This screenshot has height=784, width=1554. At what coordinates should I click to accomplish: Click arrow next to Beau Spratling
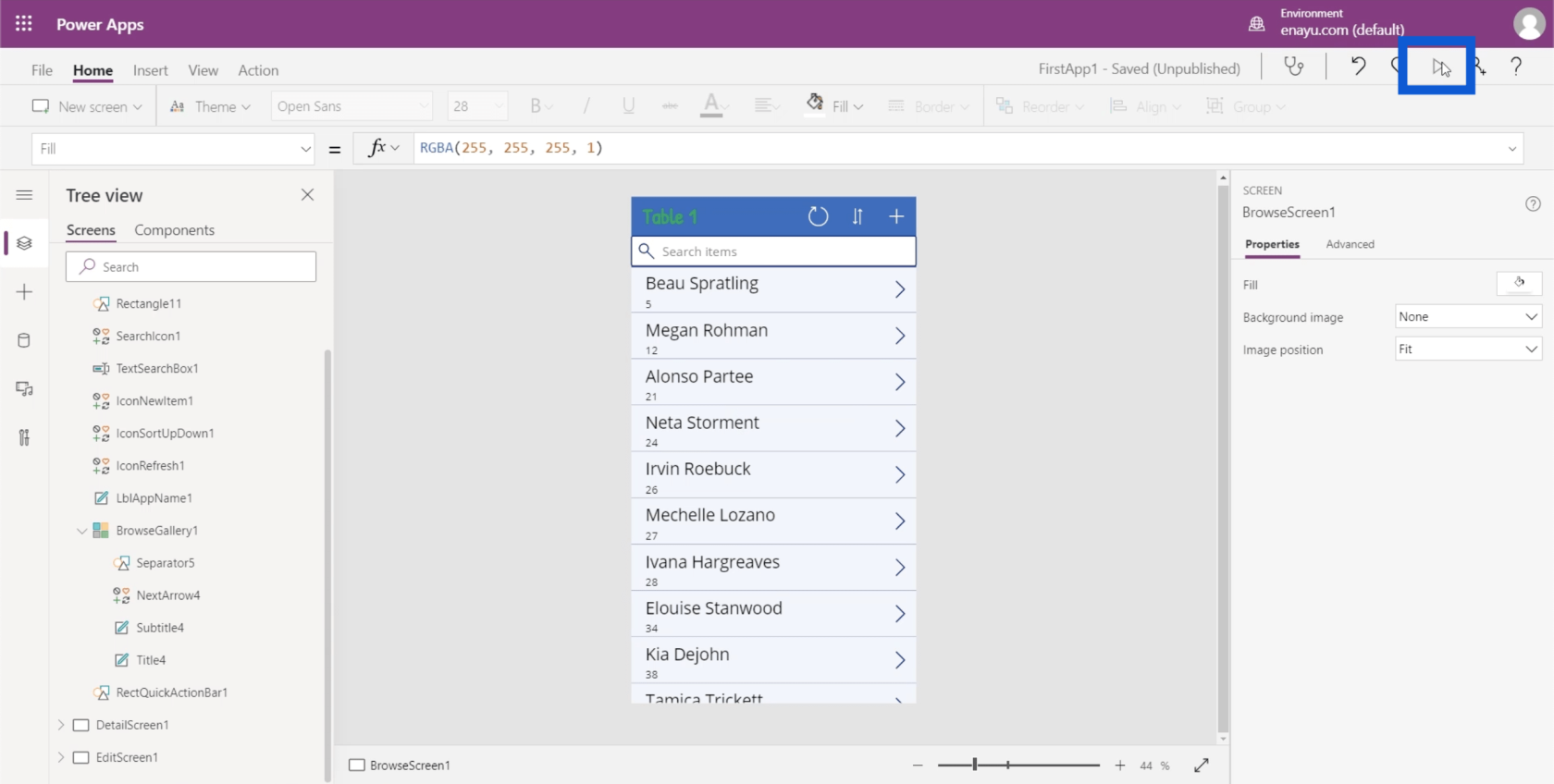(899, 289)
